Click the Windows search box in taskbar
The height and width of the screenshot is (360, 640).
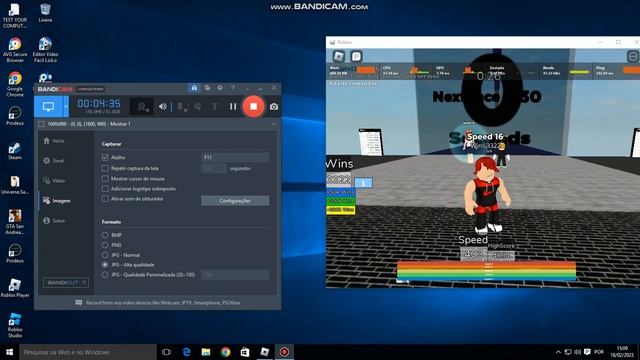pyautogui.click(x=88, y=352)
